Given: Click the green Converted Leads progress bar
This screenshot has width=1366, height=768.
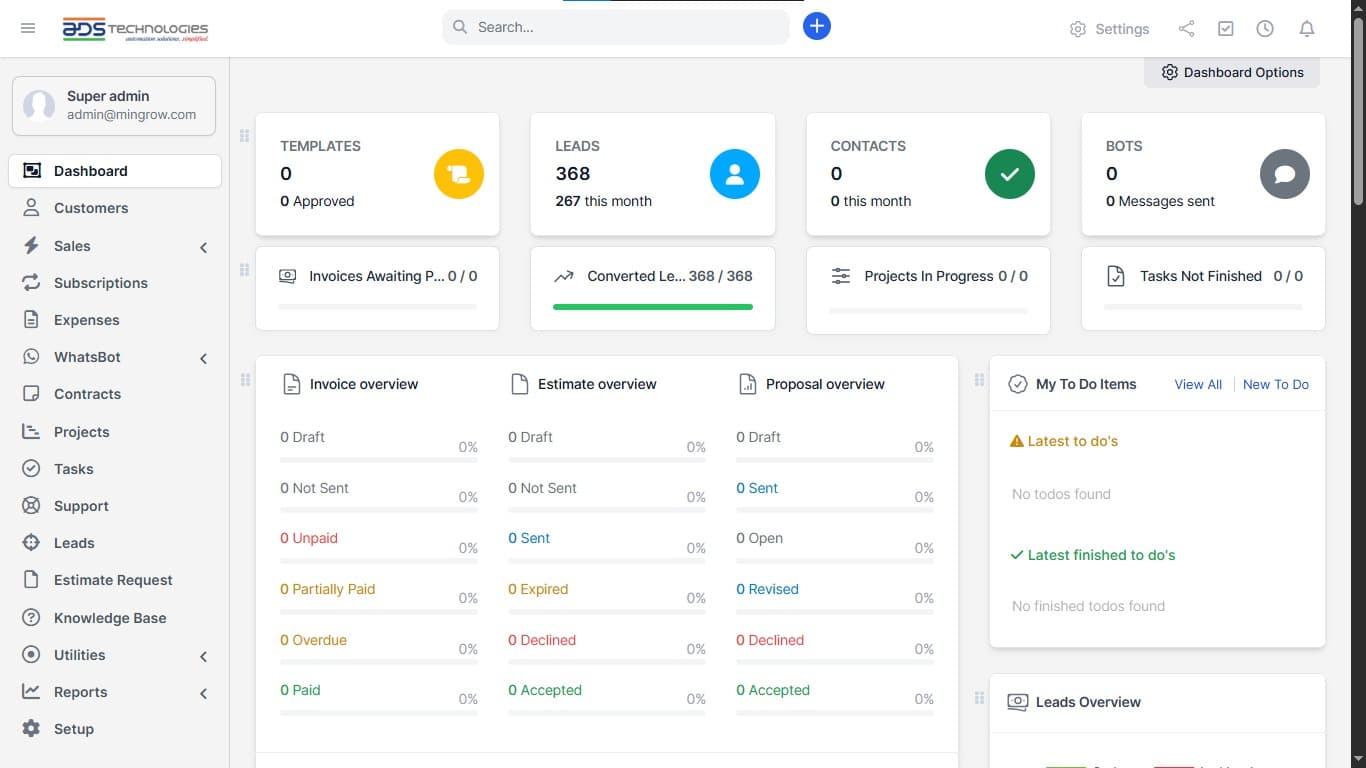Looking at the screenshot, I should [x=653, y=307].
